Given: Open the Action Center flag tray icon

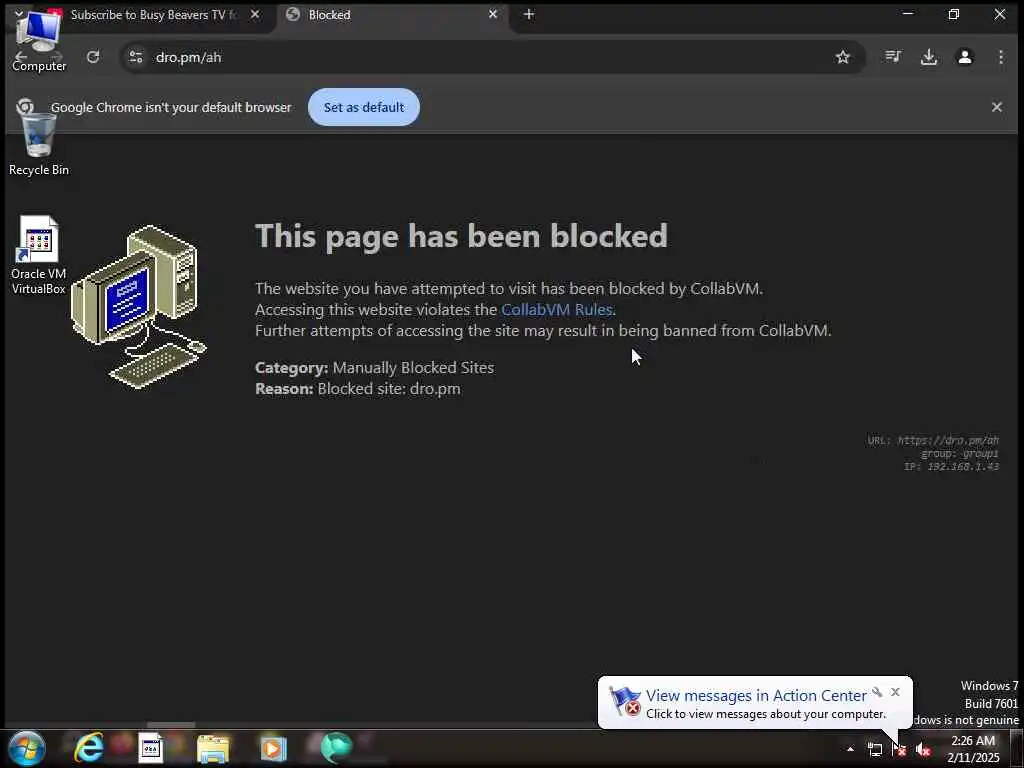Looking at the screenshot, I should pos(899,749).
